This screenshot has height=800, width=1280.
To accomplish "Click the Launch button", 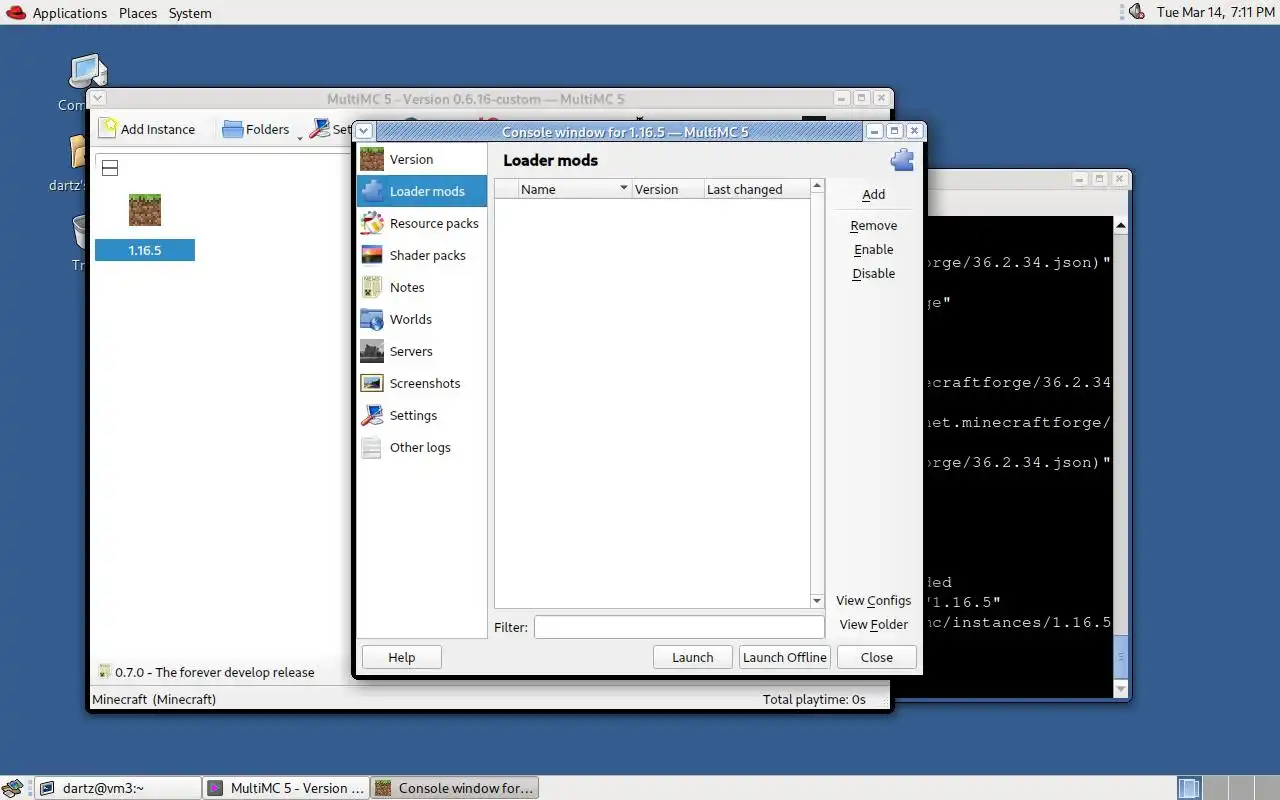I will click(693, 657).
